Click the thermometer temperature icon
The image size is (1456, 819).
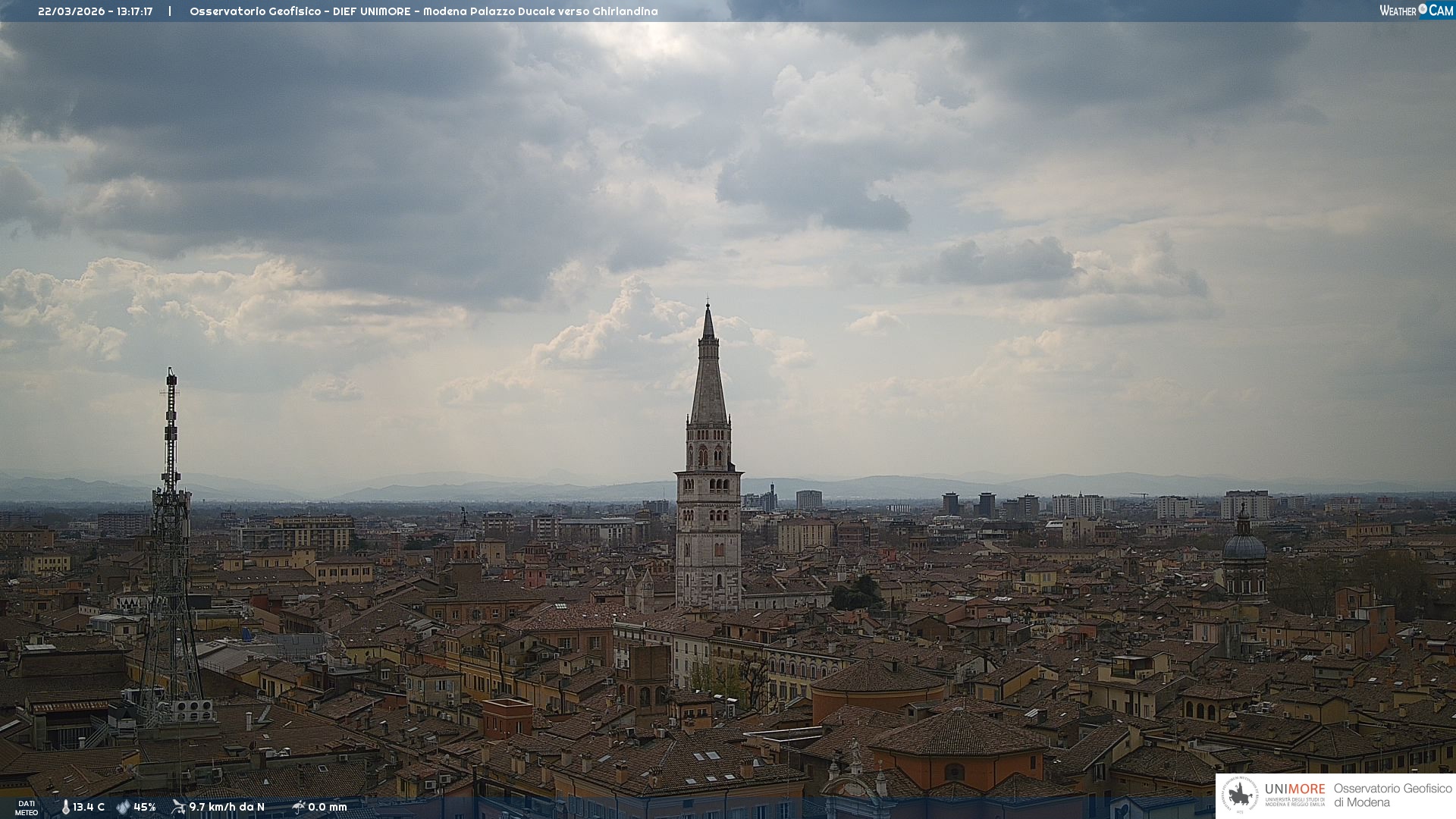(65, 807)
